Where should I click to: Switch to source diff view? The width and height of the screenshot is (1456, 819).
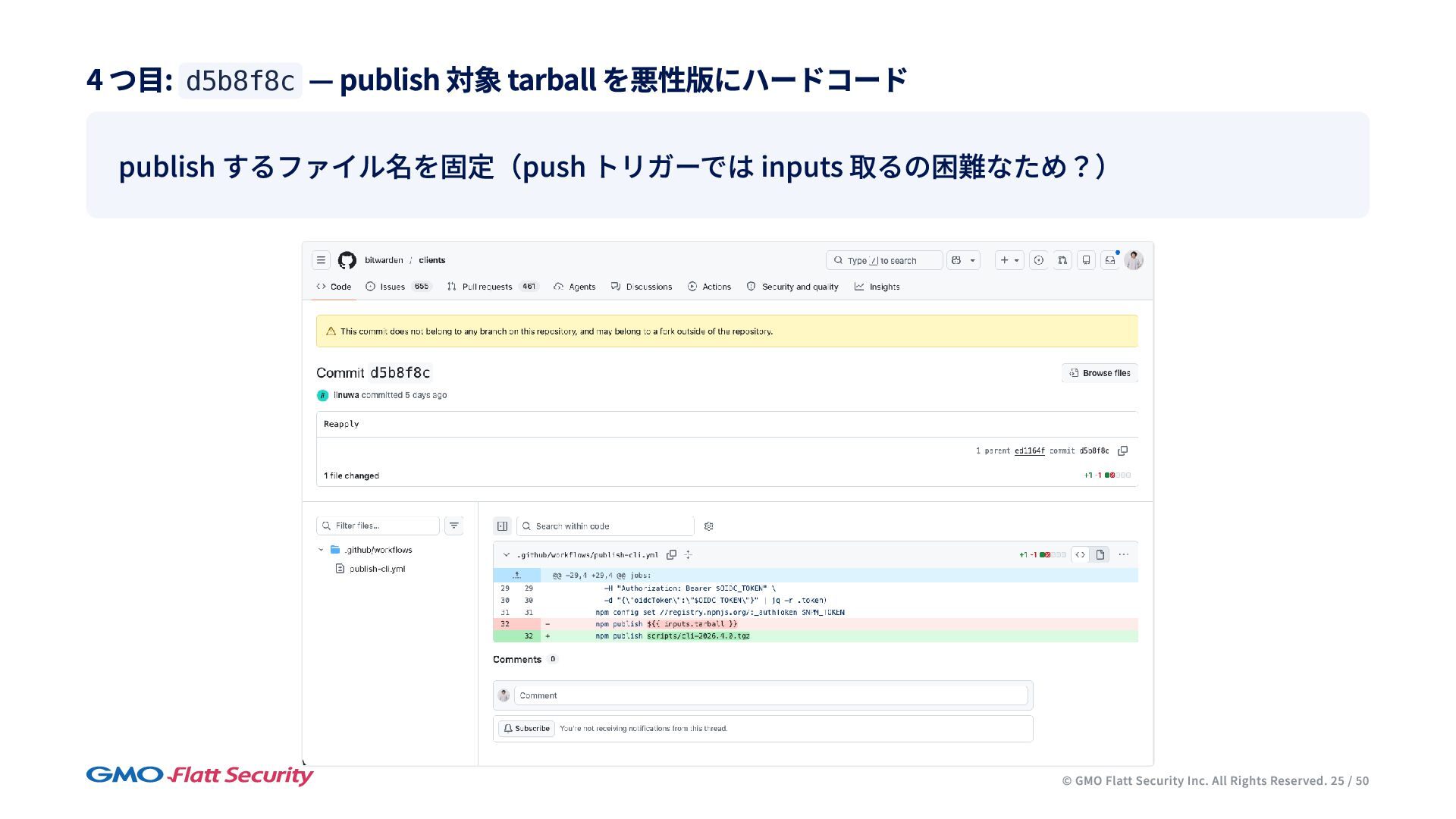click(x=1080, y=554)
